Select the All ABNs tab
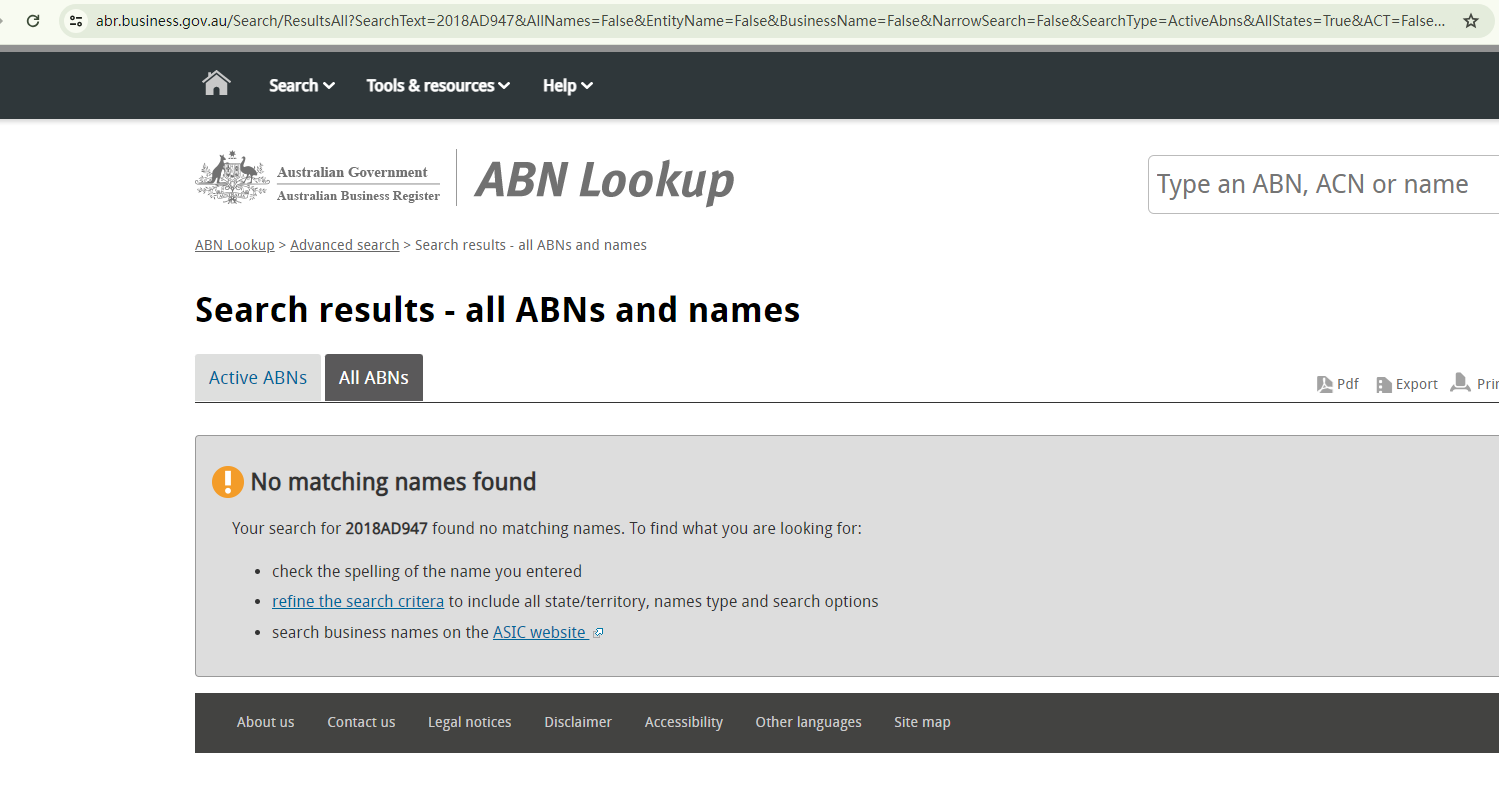 click(374, 378)
